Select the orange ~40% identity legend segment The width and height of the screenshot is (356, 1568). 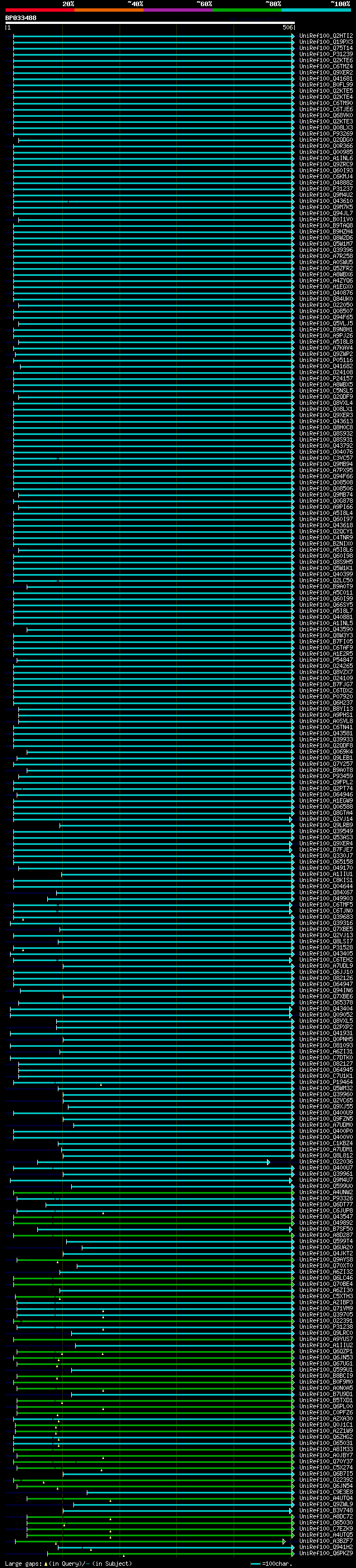click(109, 11)
